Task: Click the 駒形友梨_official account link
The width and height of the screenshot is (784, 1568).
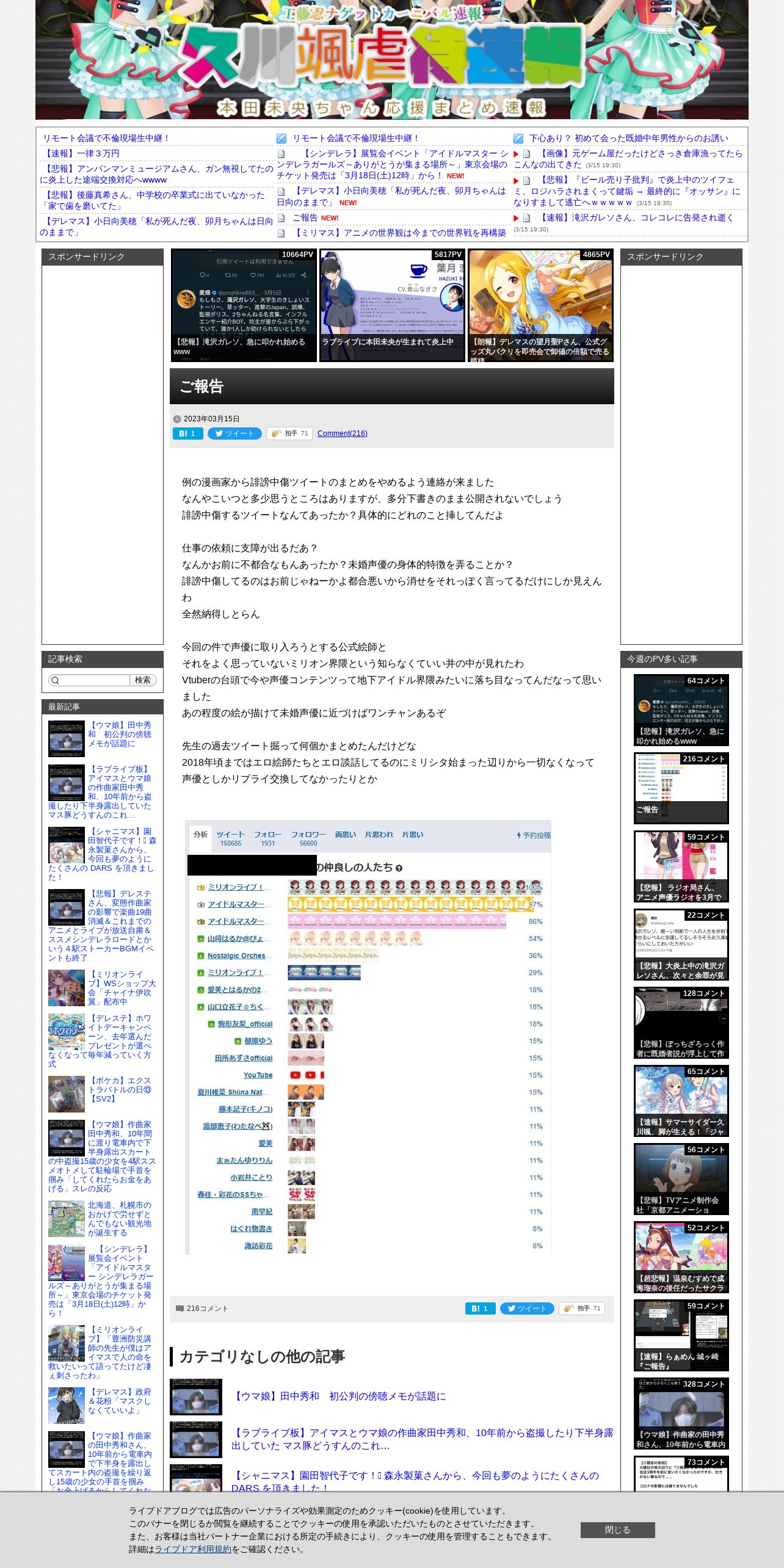Action: pos(245,1024)
